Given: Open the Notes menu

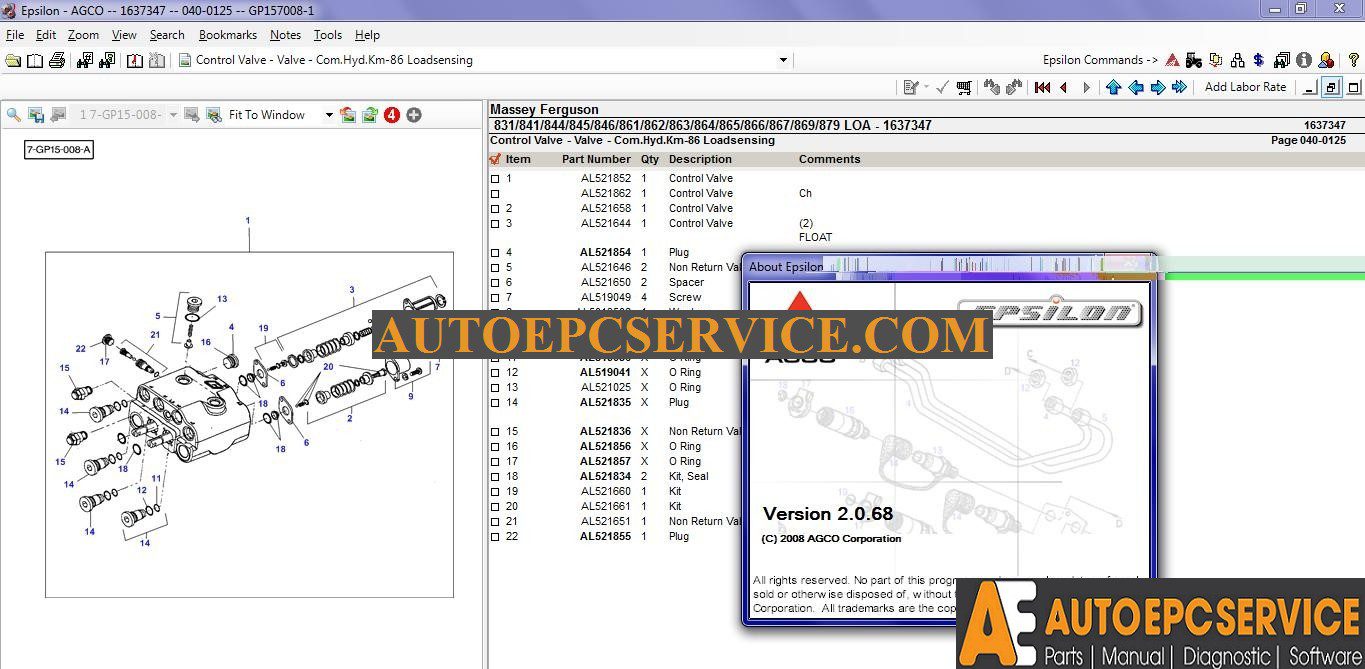Looking at the screenshot, I should 285,34.
